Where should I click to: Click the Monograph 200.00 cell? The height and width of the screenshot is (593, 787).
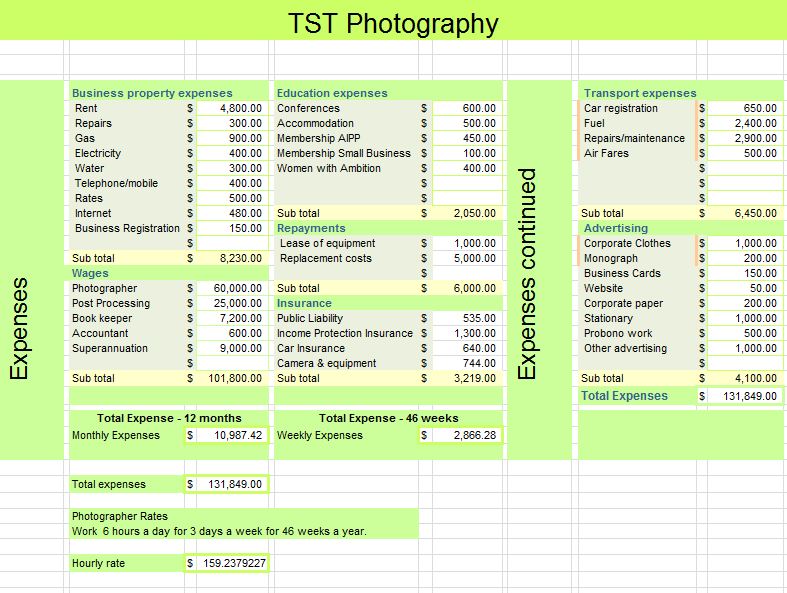pyautogui.click(x=745, y=259)
